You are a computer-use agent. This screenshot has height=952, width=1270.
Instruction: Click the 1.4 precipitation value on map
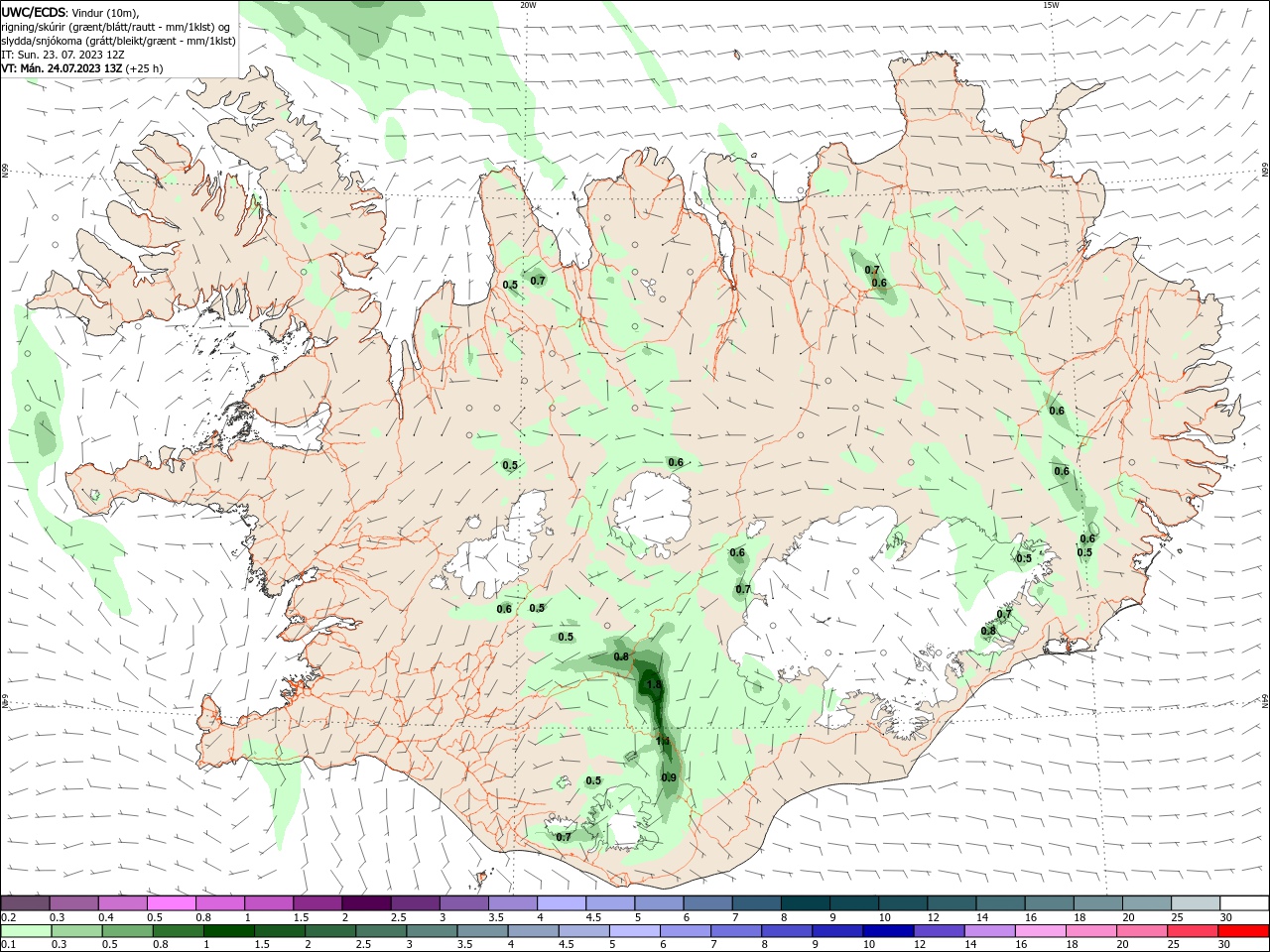(664, 742)
